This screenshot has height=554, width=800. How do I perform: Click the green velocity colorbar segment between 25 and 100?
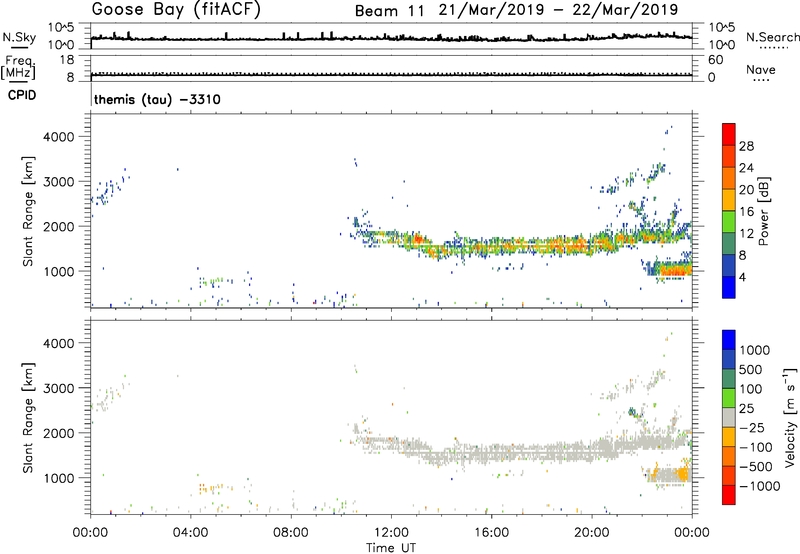point(729,398)
